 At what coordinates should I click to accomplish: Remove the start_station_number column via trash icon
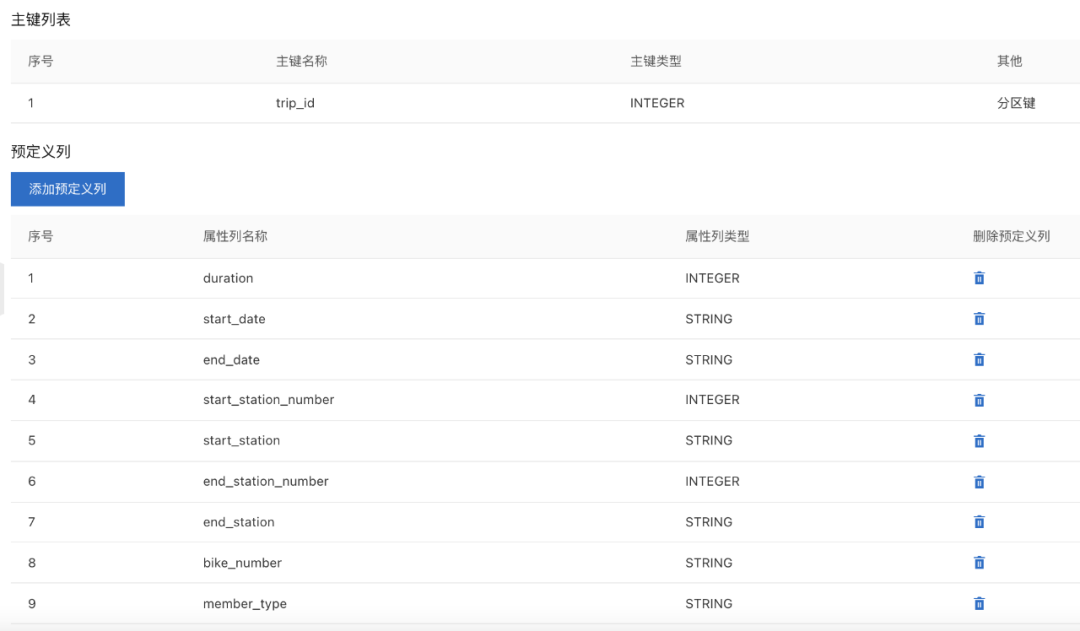click(979, 400)
